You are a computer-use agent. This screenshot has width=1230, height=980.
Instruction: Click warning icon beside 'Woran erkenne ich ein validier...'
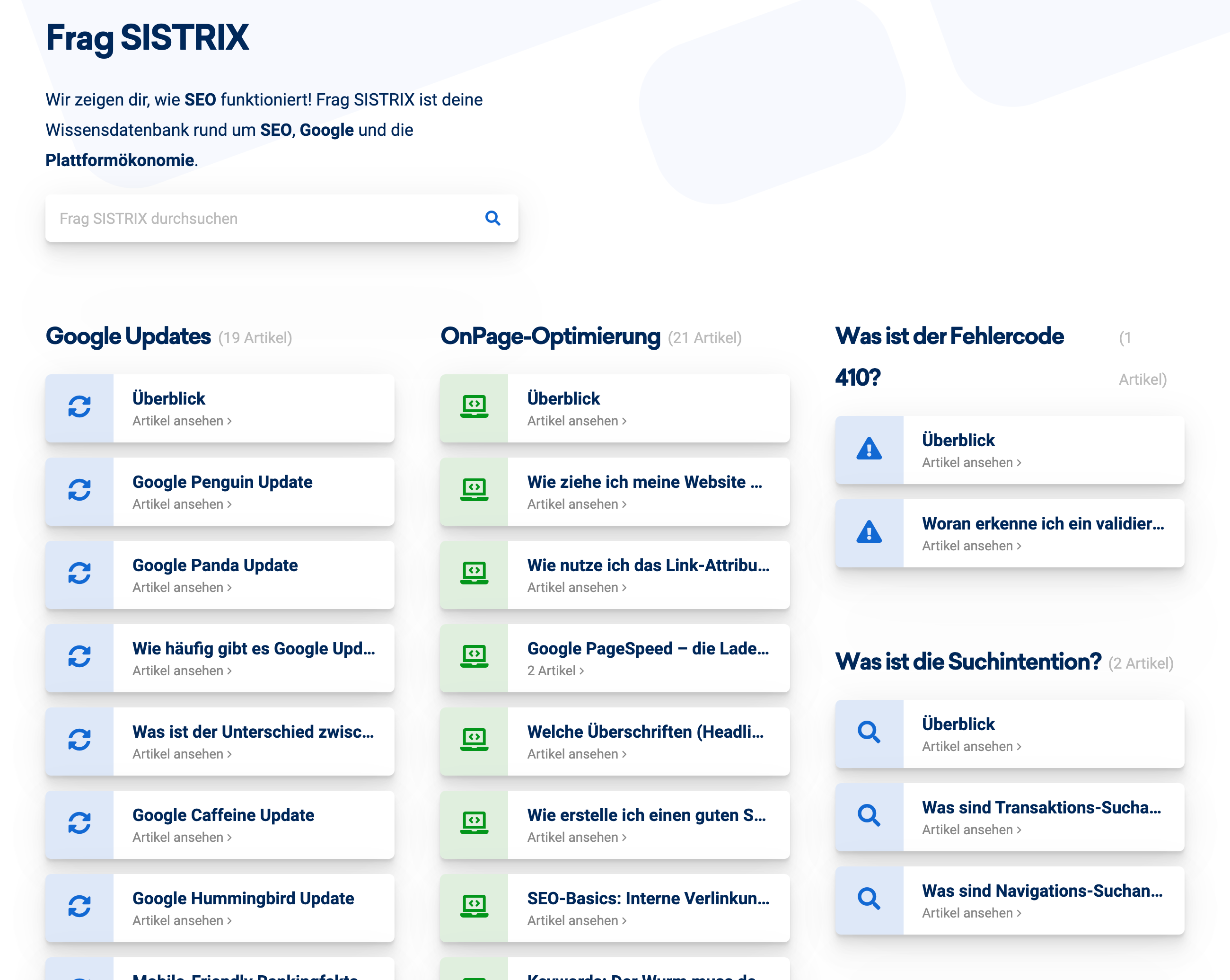point(869,532)
